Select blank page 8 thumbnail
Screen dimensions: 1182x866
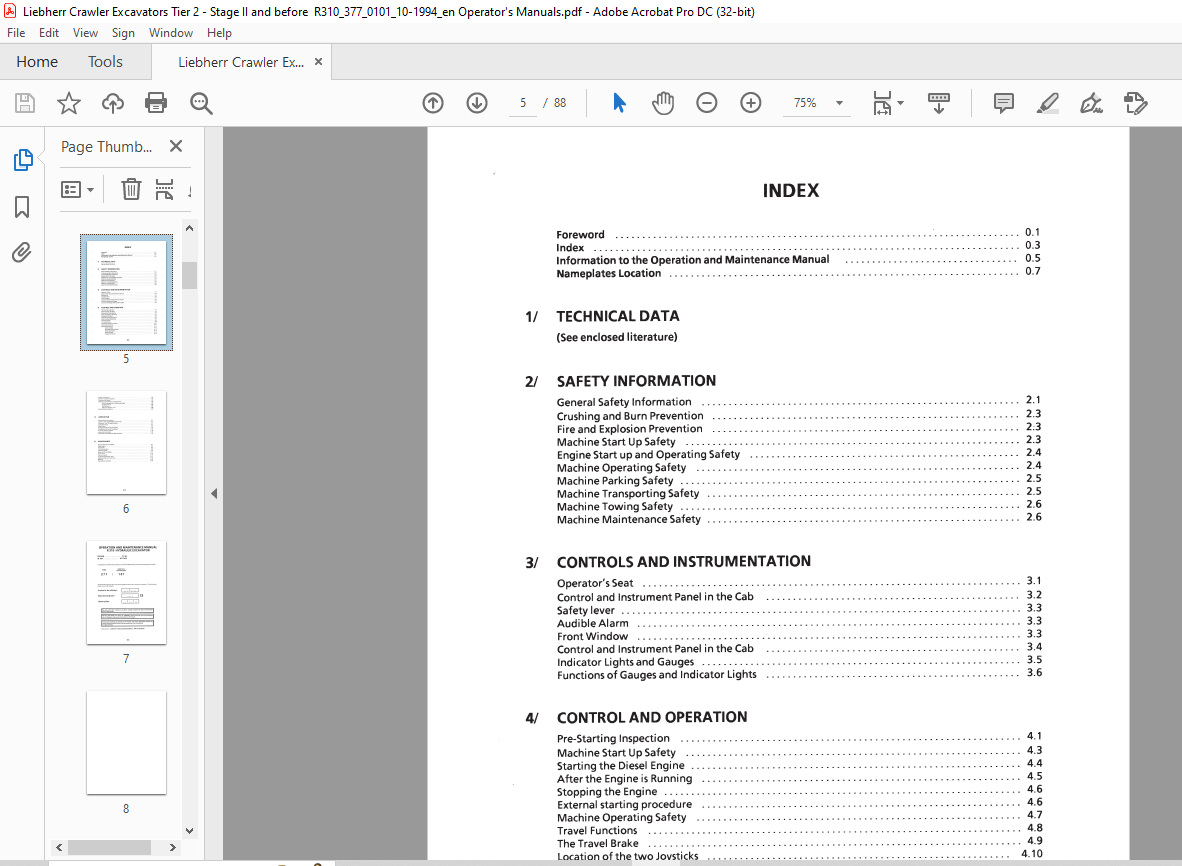click(x=127, y=742)
